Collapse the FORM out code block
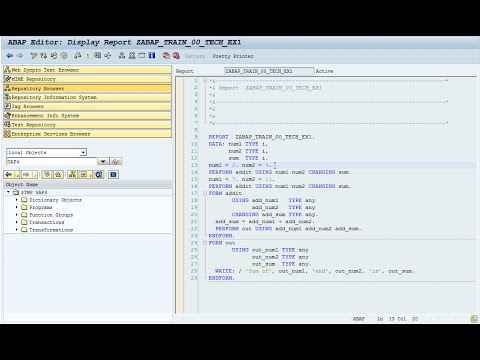The height and width of the screenshot is (360, 480). coord(205,243)
